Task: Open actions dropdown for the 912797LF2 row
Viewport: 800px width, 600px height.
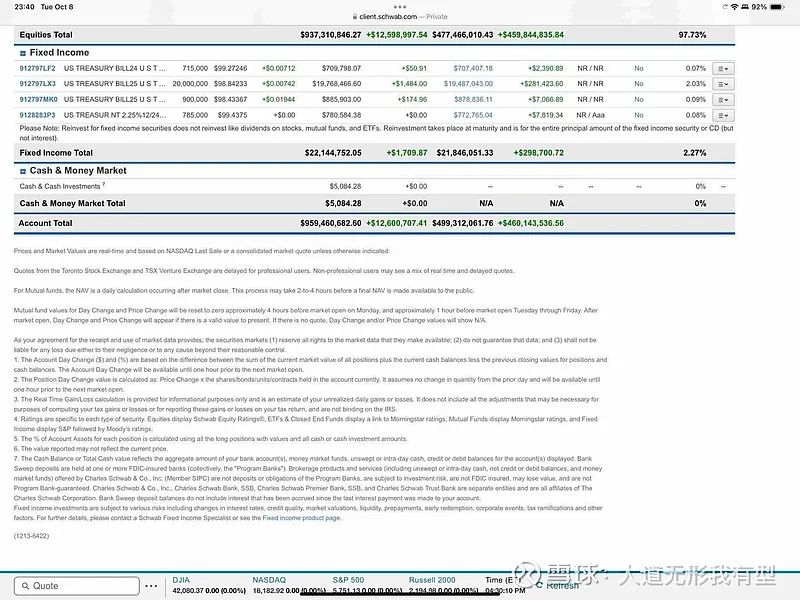Action: coord(723,68)
